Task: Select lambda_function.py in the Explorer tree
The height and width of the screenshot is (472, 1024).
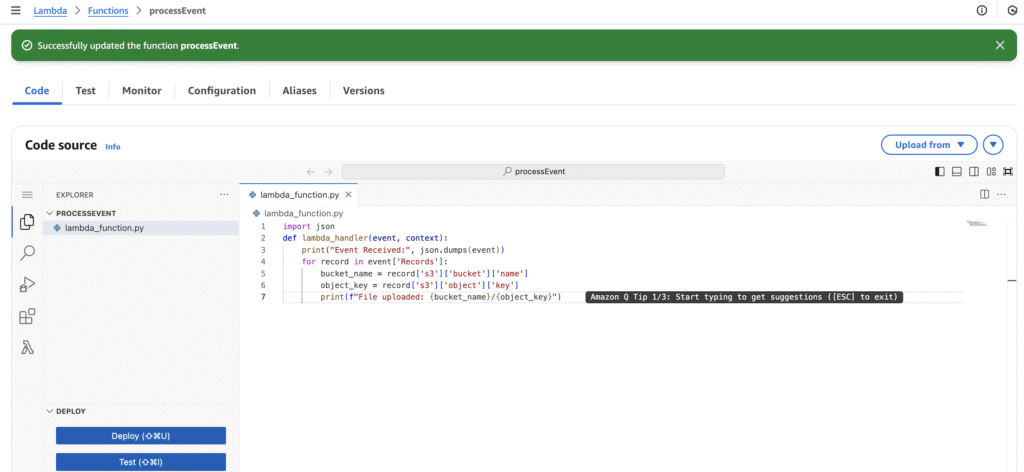Action: (141, 228)
